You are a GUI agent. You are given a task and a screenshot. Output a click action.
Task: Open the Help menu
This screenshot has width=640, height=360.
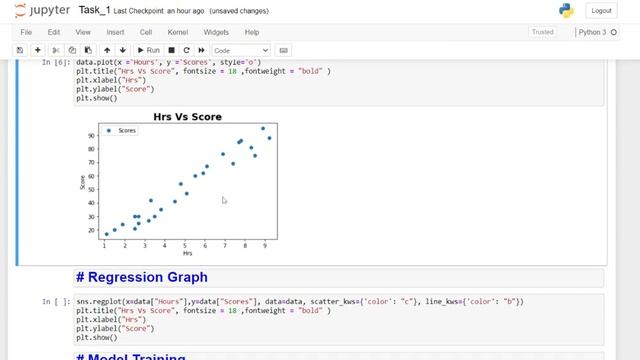pyautogui.click(x=252, y=32)
